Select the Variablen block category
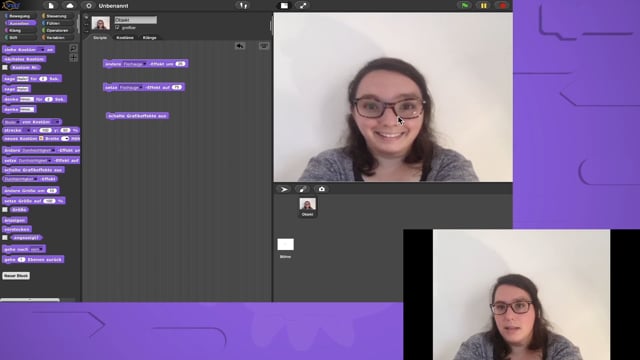The image size is (640, 360). point(57,38)
